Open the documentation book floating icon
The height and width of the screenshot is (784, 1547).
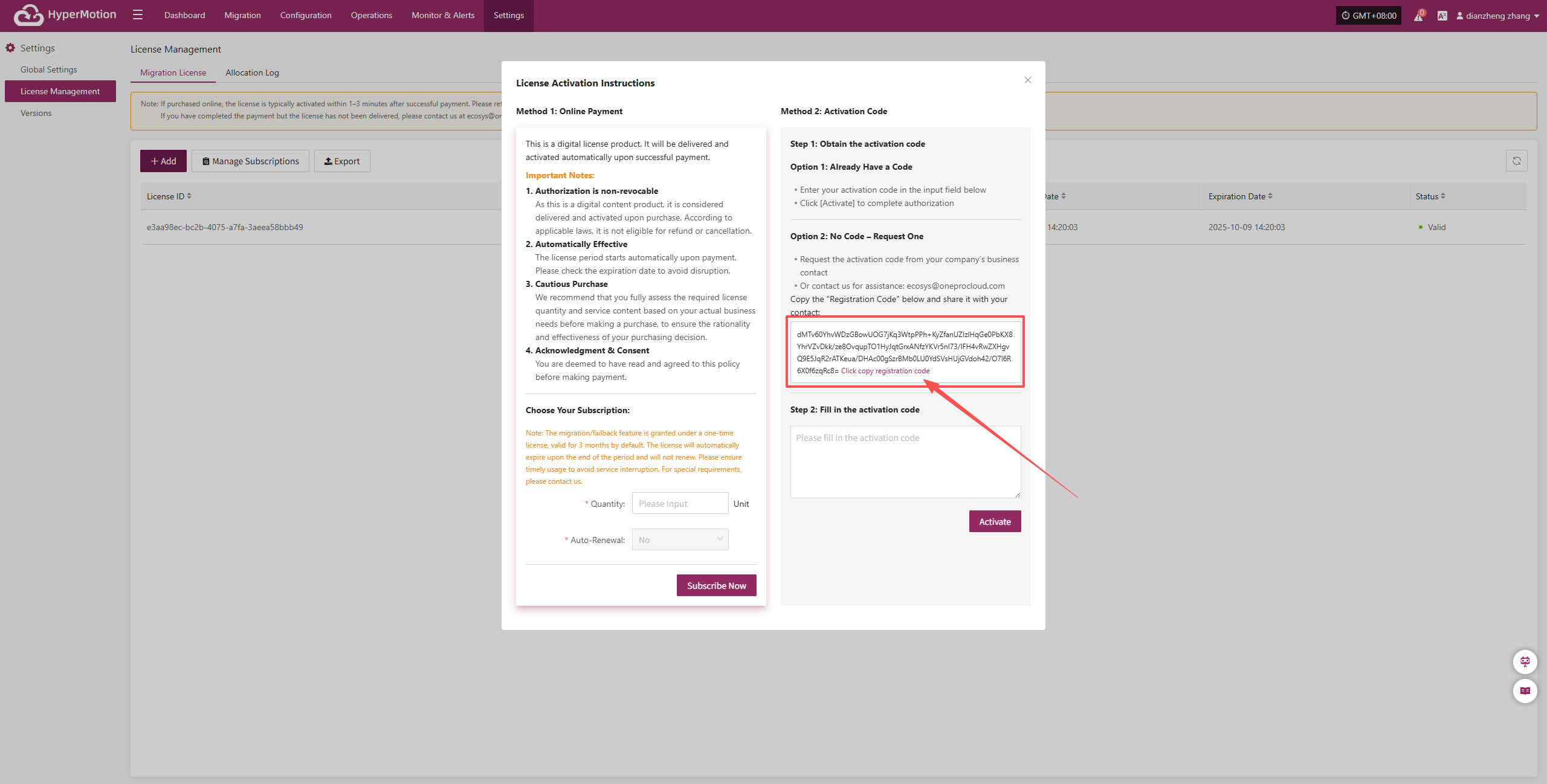1525,691
